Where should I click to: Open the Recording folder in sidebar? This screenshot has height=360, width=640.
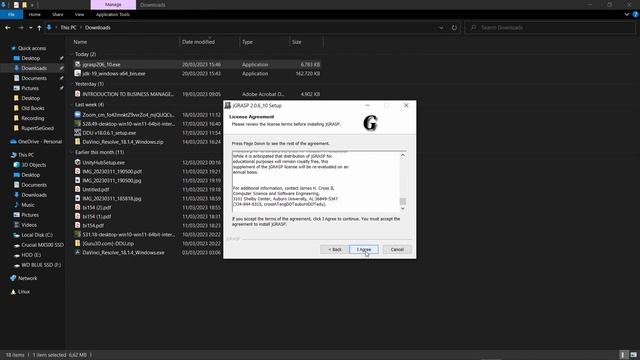pyautogui.click(x=33, y=118)
